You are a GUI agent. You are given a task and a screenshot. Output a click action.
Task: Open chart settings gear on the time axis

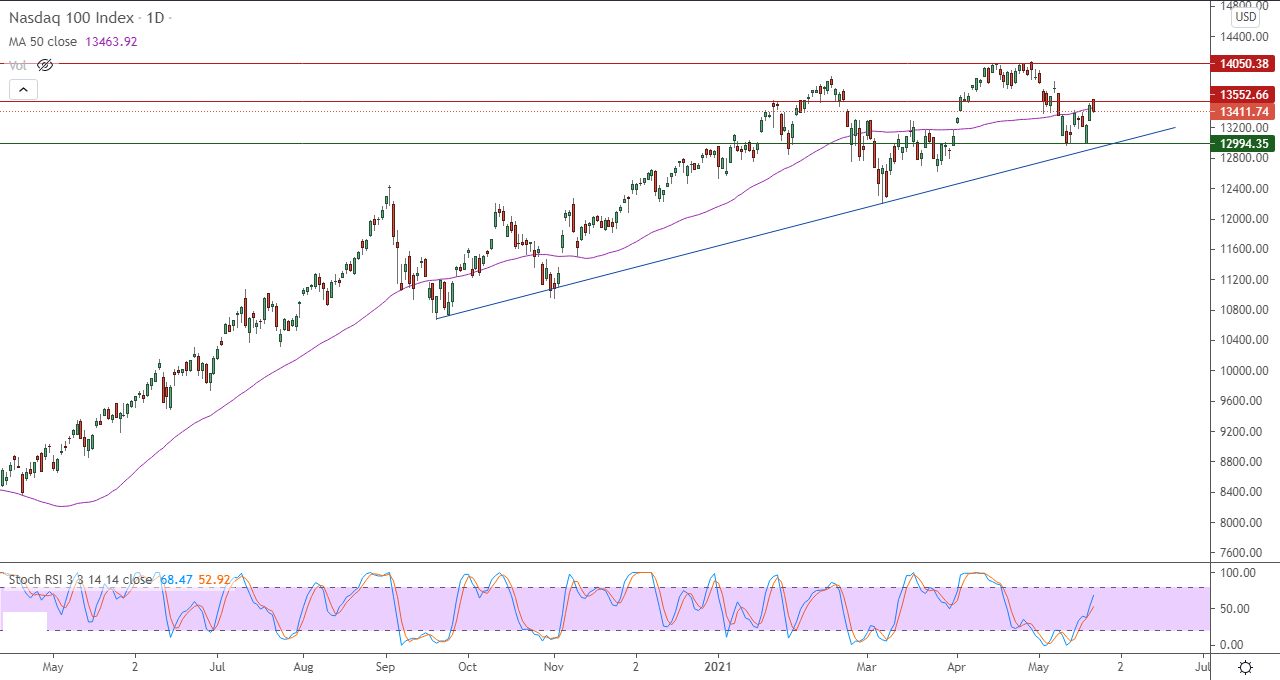(x=1245, y=667)
